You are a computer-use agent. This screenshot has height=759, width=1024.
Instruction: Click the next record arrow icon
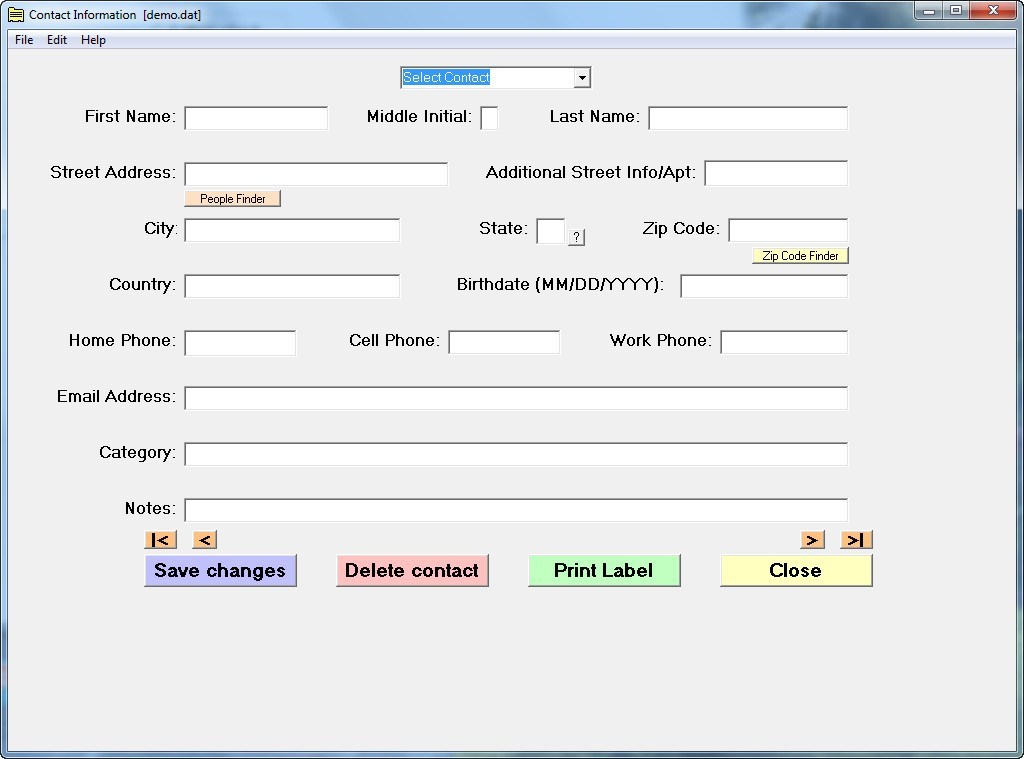[812, 539]
